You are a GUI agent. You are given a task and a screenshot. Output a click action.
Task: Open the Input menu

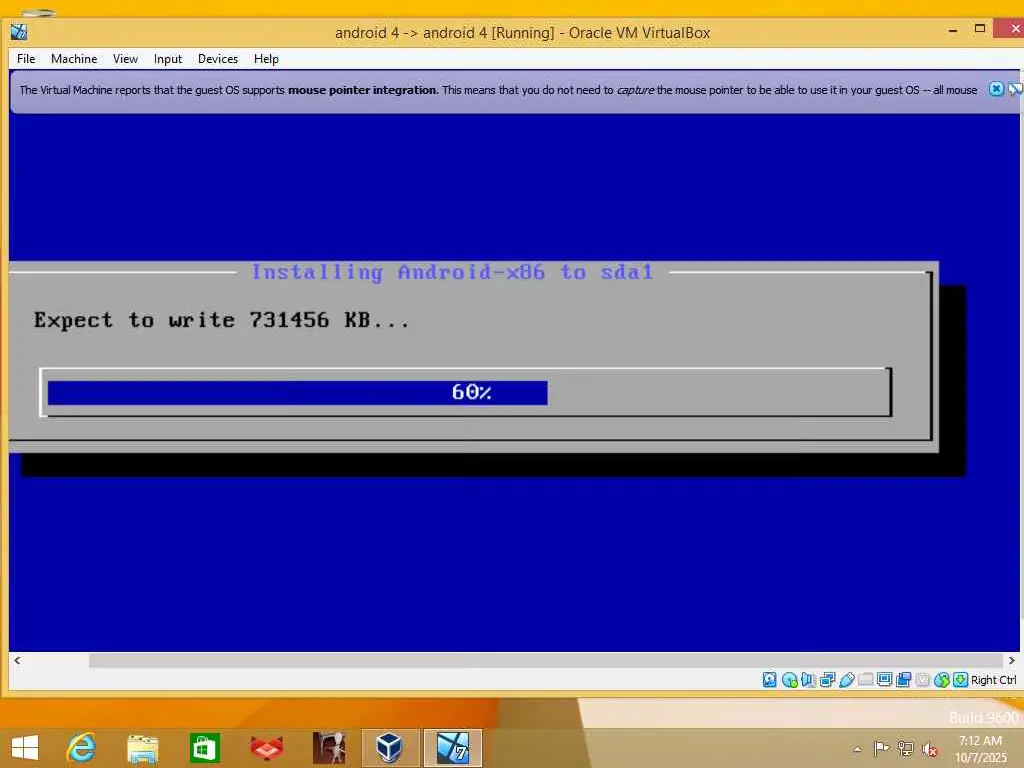click(x=168, y=59)
